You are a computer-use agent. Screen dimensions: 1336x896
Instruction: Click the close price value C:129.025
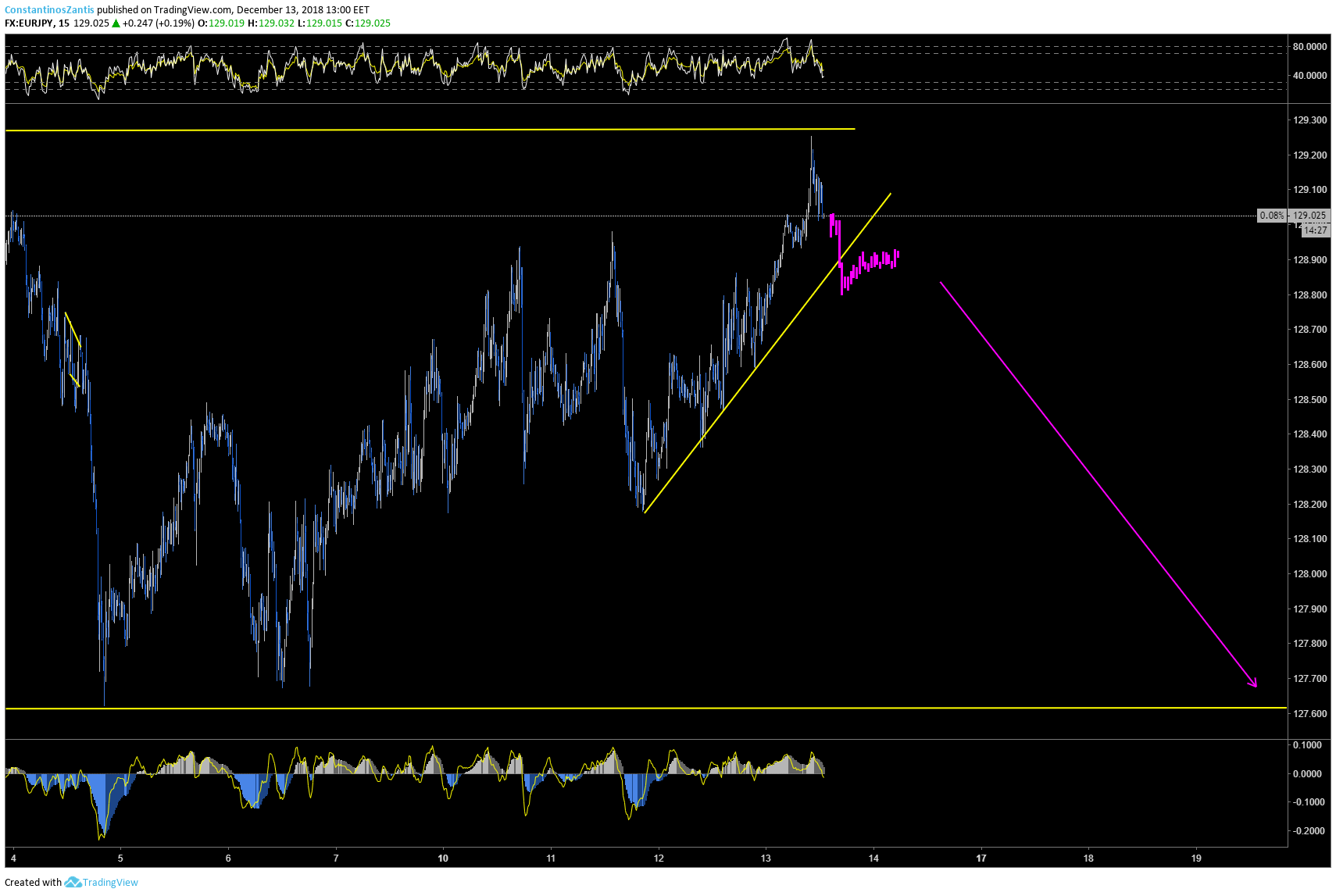(368, 23)
